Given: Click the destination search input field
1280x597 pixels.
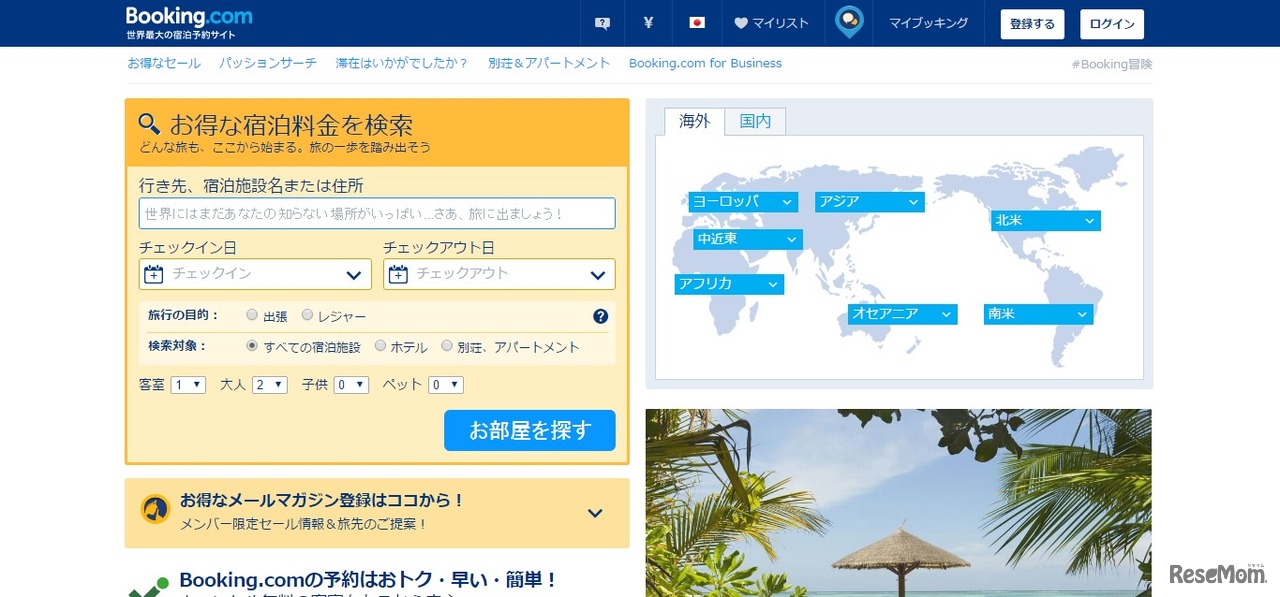Looking at the screenshot, I should [377, 213].
